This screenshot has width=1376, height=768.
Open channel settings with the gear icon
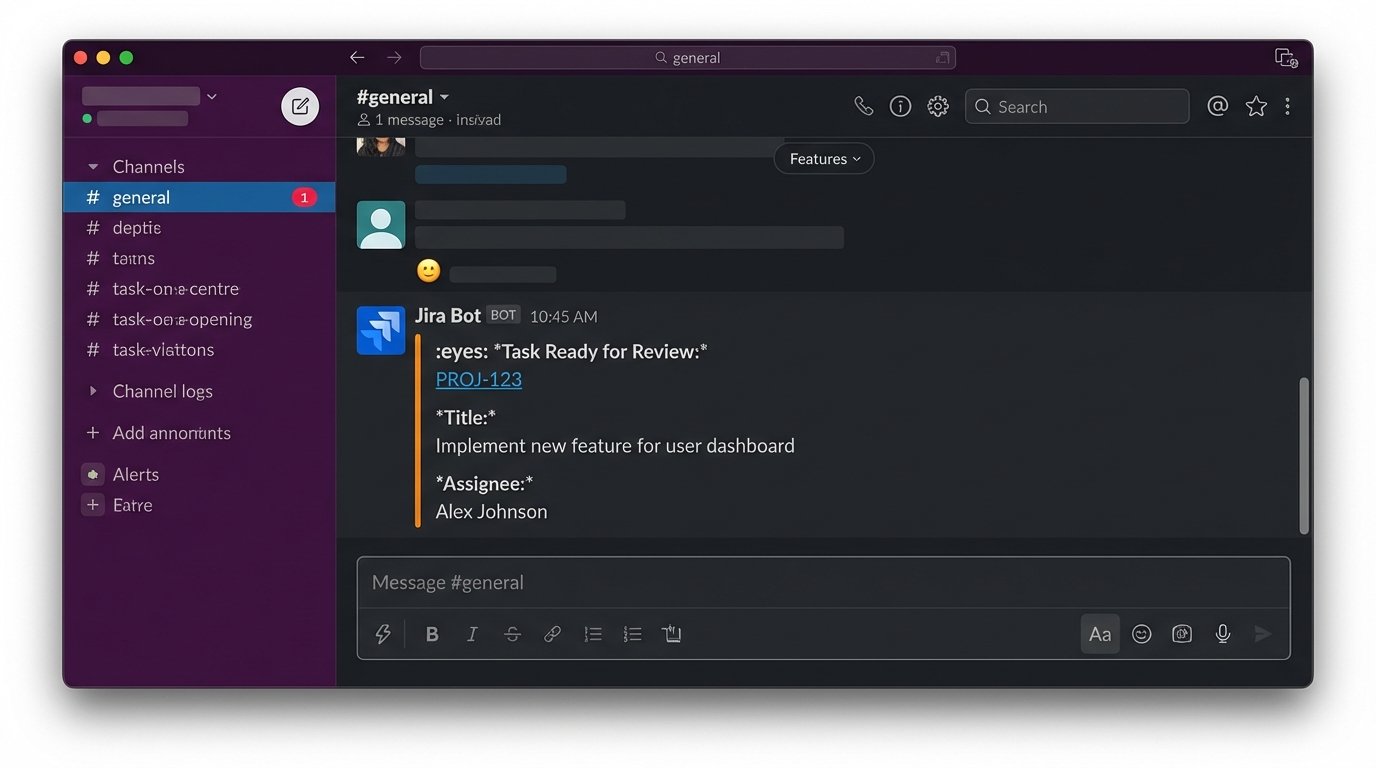tap(937, 106)
